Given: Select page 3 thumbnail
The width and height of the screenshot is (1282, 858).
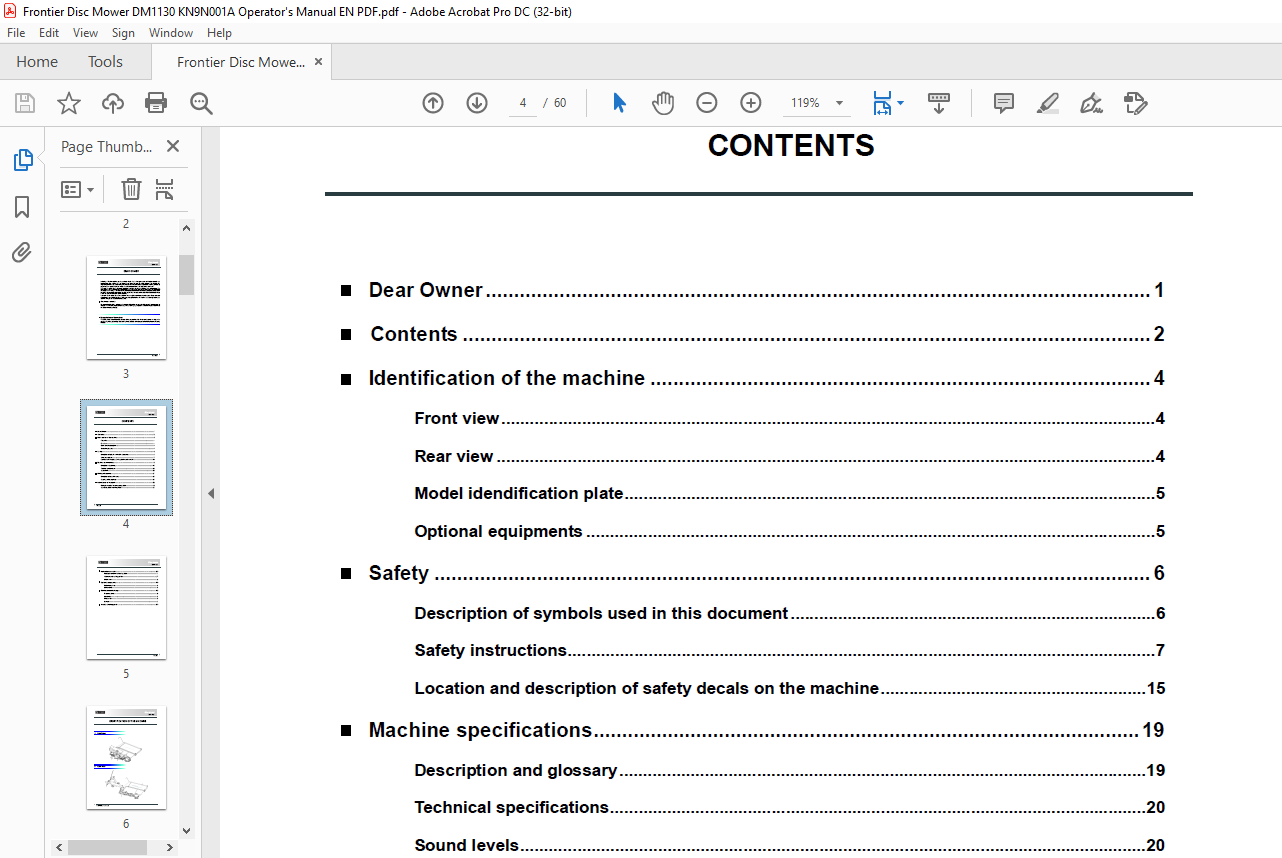Looking at the screenshot, I should [126, 307].
